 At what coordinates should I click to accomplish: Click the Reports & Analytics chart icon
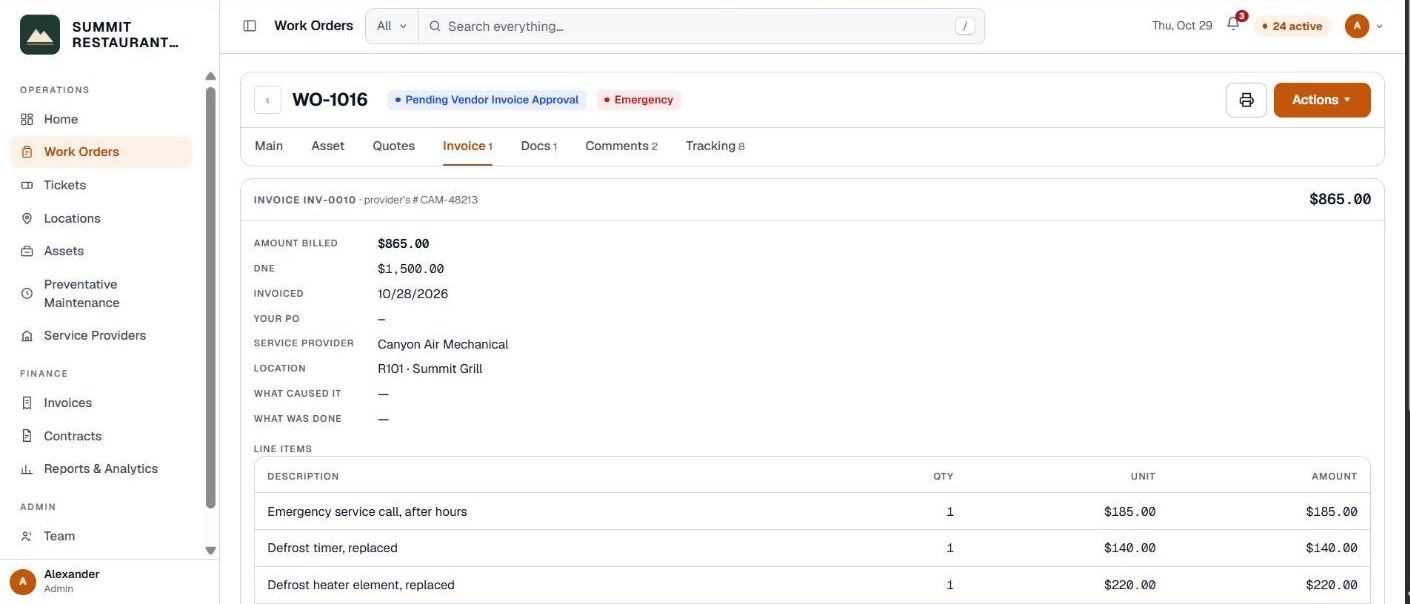click(x=27, y=469)
